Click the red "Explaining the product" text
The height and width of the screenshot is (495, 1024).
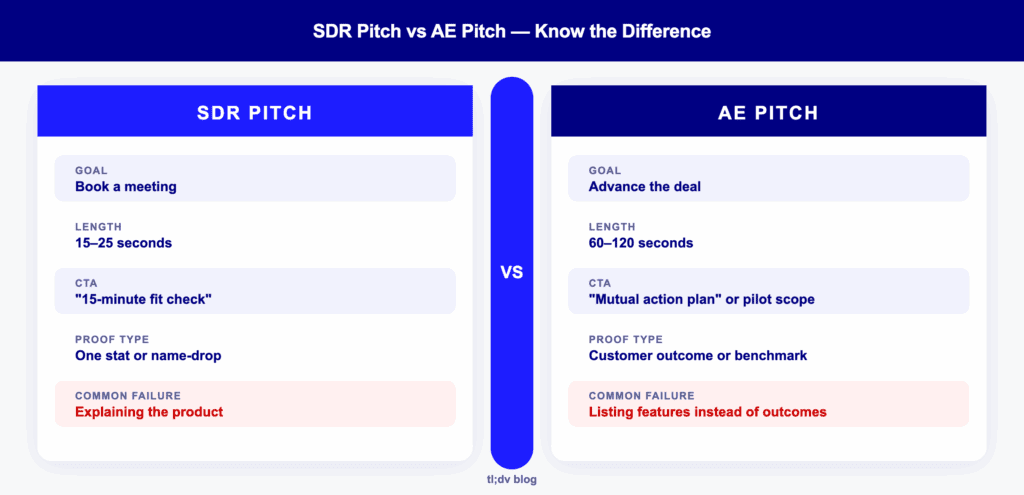[x=149, y=412]
